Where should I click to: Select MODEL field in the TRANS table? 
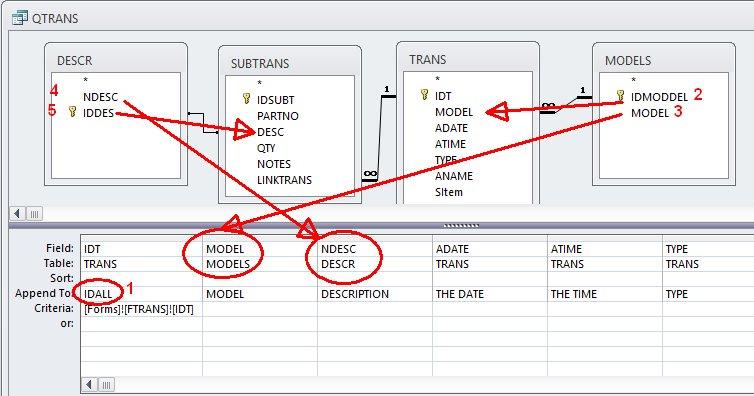click(454, 112)
